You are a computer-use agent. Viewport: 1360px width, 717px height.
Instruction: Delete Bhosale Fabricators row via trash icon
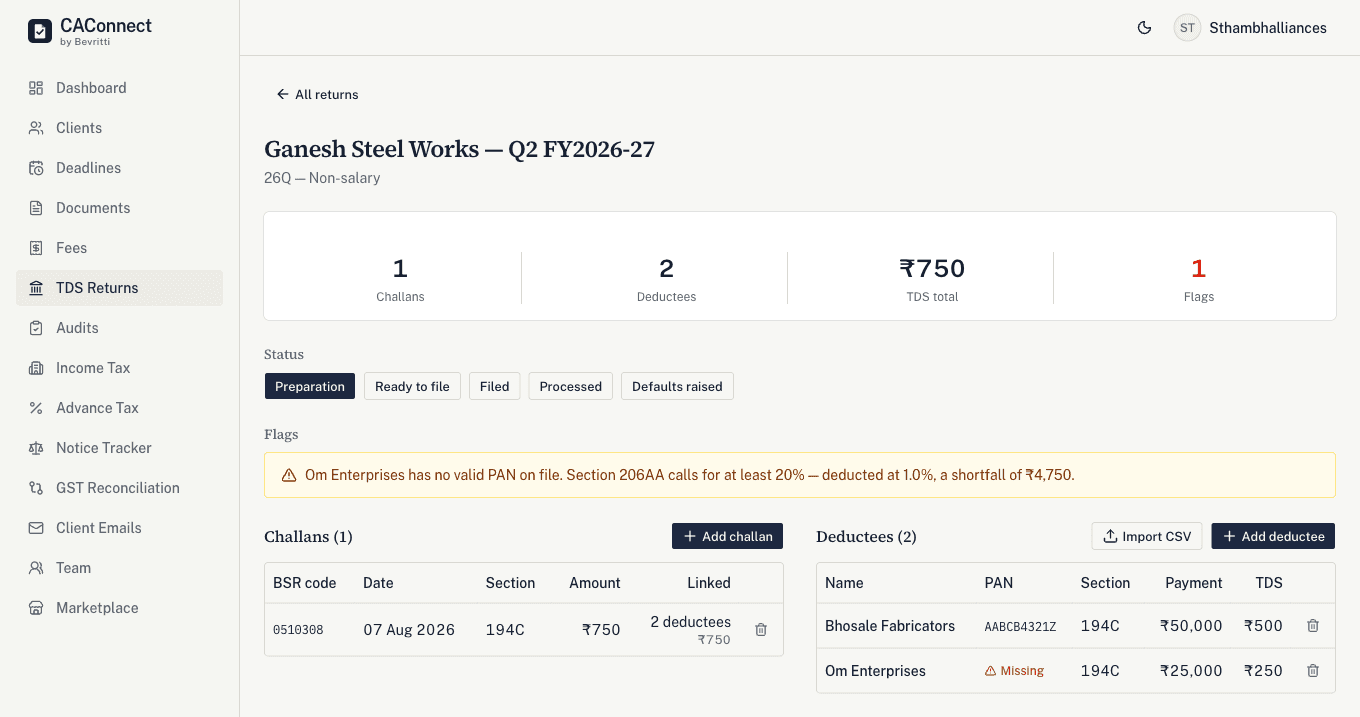(x=1313, y=626)
